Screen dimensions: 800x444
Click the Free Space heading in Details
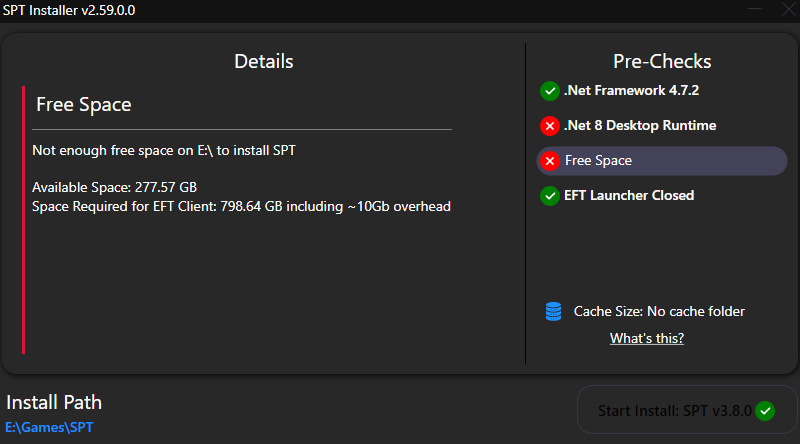pyautogui.click(x=84, y=104)
